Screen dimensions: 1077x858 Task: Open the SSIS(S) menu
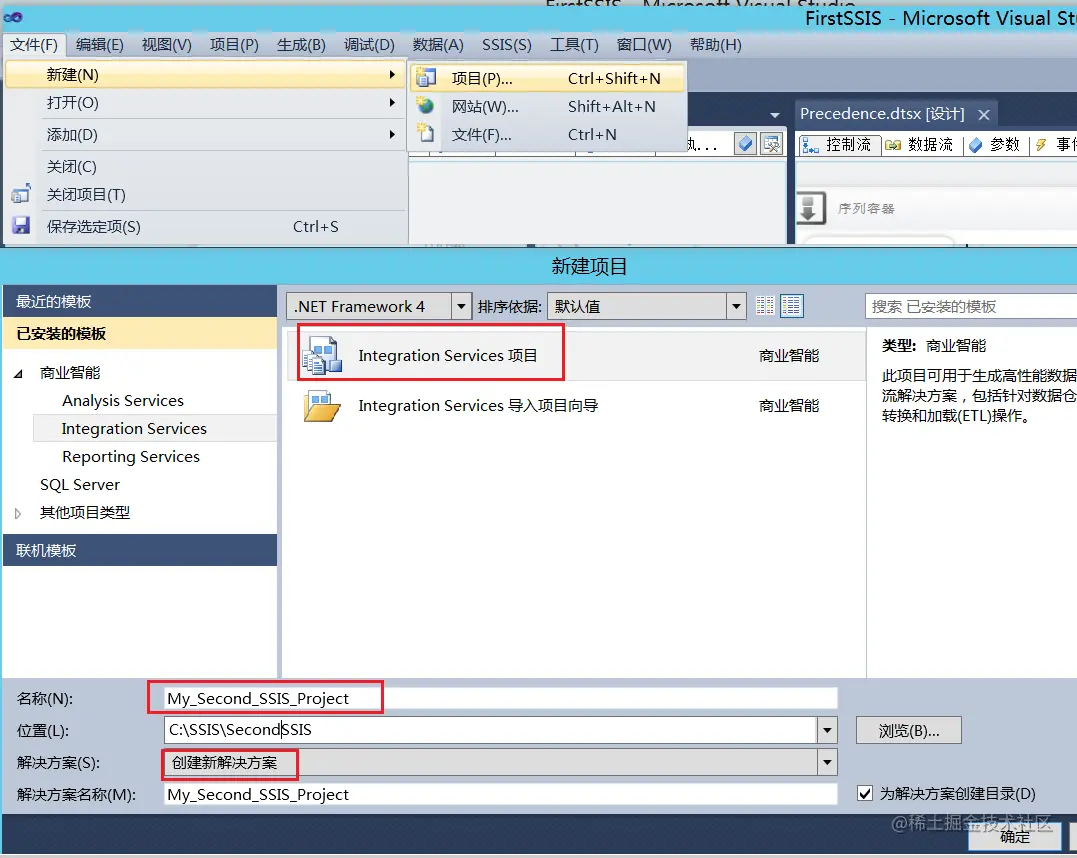tap(506, 45)
